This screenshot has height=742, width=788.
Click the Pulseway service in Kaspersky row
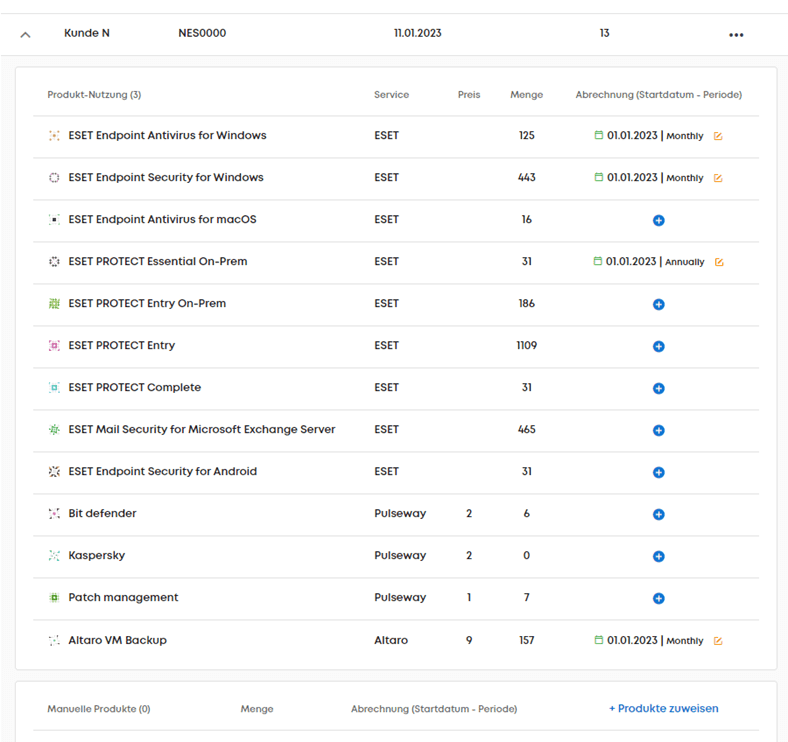point(400,555)
